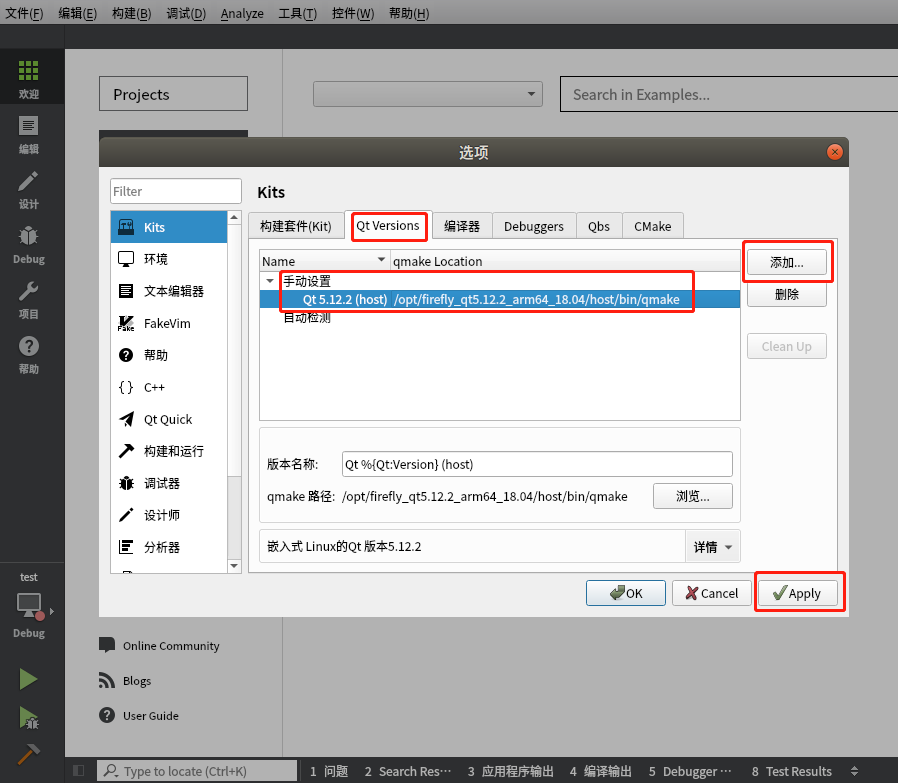Select 分析器 (Analyzer) category

[169, 548]
